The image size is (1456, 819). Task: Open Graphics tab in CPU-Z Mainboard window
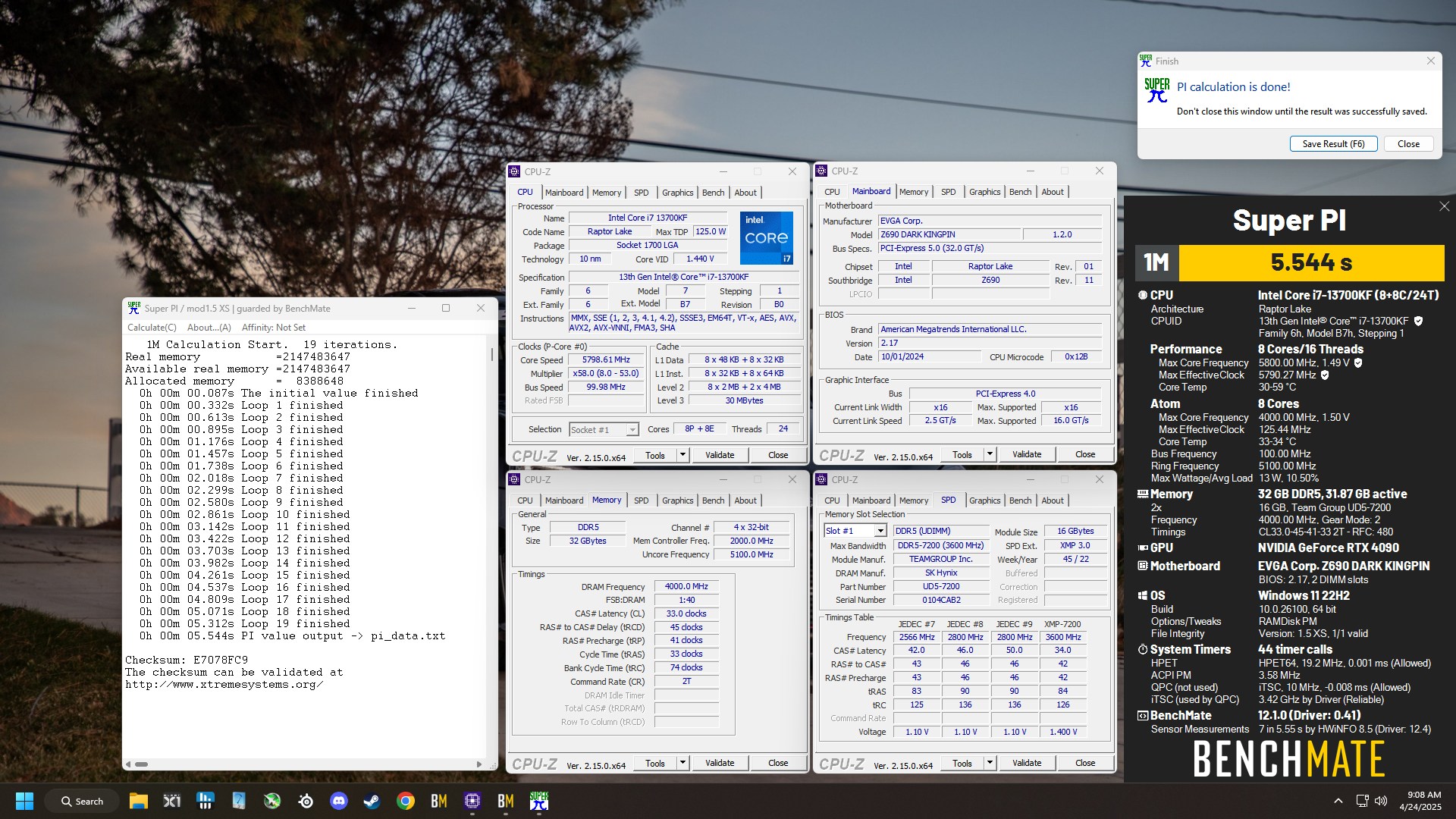[984, 192]
